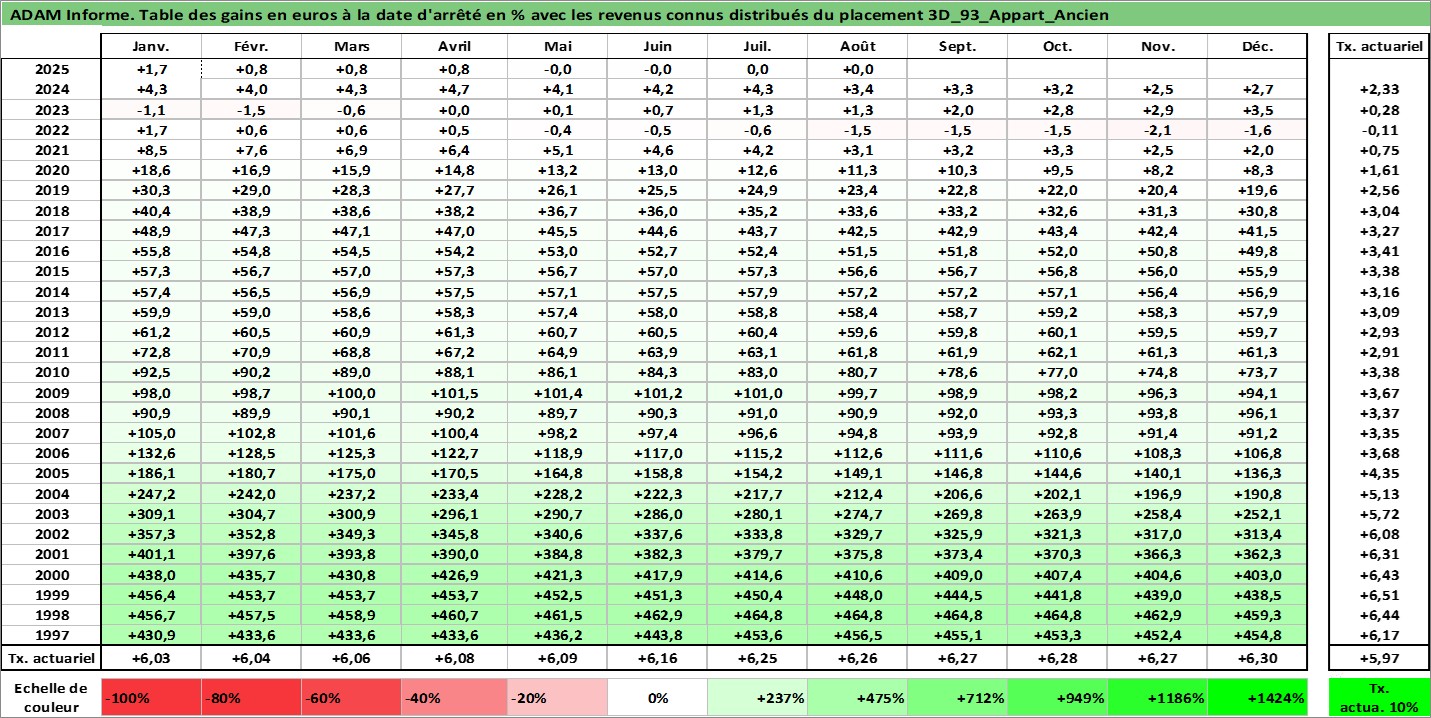The height and width of the screenshot is (718, 1431).
Task: Select the +247,2 cell for January 2004
Action: [x=151, y=494]
